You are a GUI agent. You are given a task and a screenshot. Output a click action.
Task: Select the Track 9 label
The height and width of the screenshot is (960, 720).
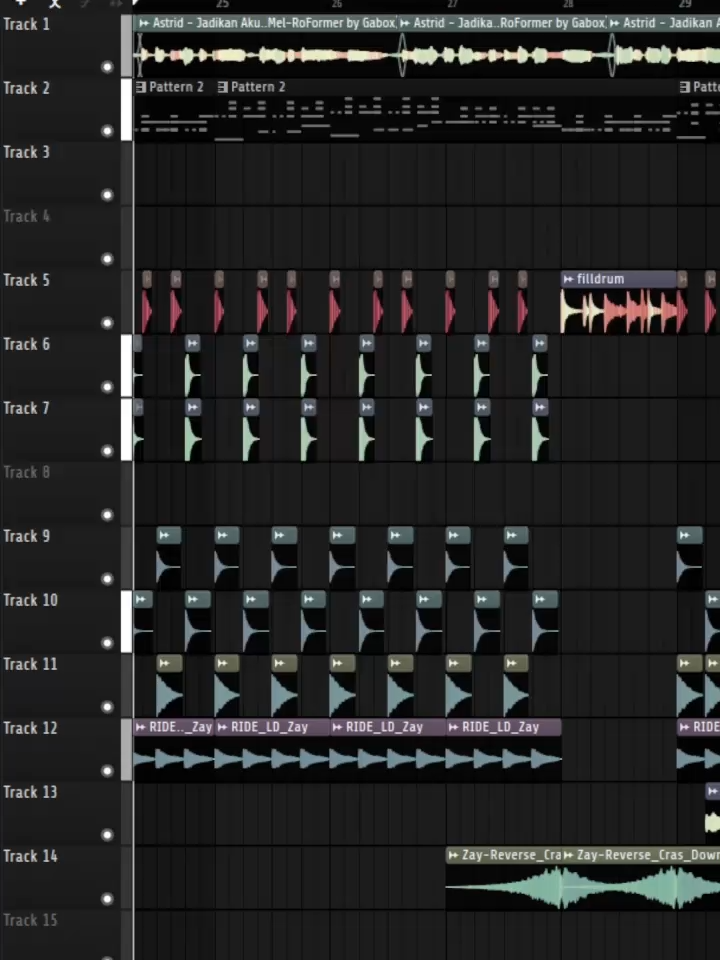coord(26,536)
